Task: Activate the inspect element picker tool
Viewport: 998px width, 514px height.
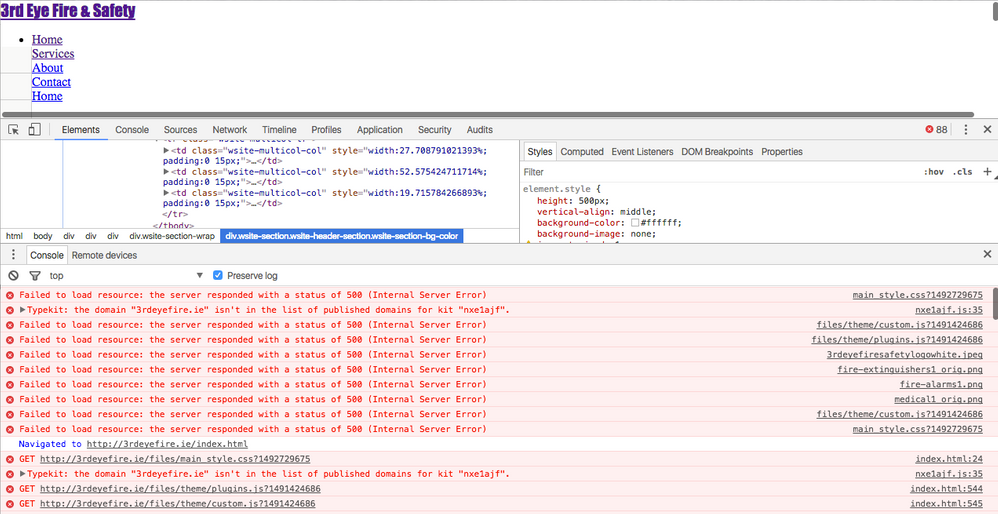Action: click(x=14, y=130)
